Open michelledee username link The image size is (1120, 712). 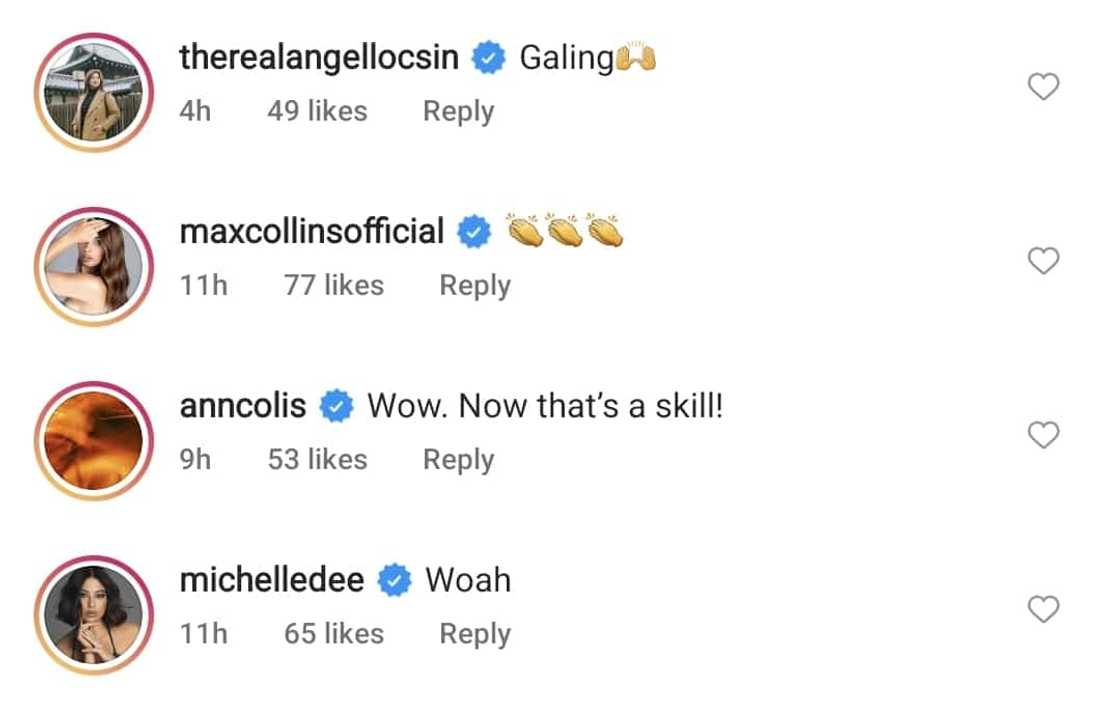272,580
